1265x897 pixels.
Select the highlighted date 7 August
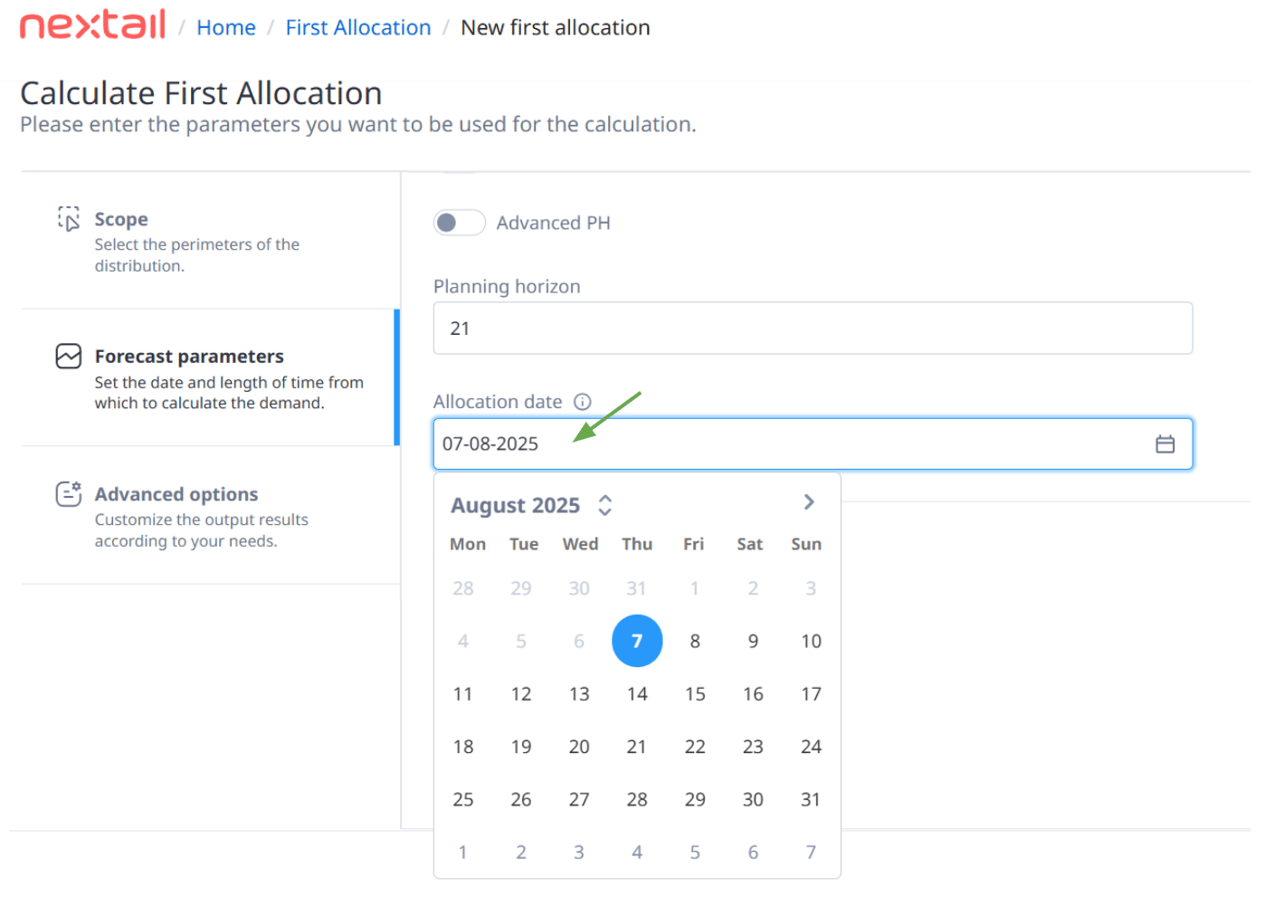(x=637, y=641)
